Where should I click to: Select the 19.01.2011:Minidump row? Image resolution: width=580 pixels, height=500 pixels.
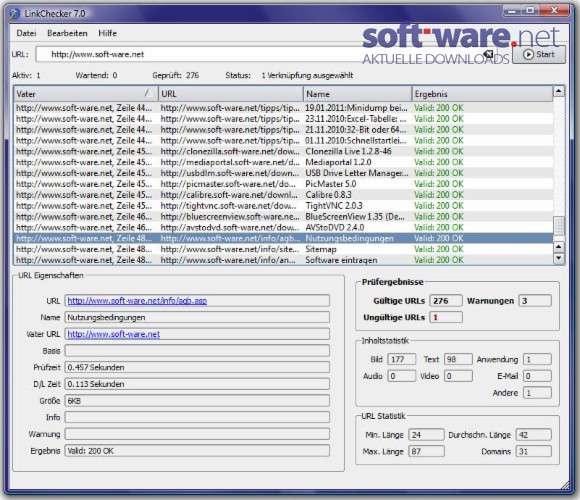284,108
